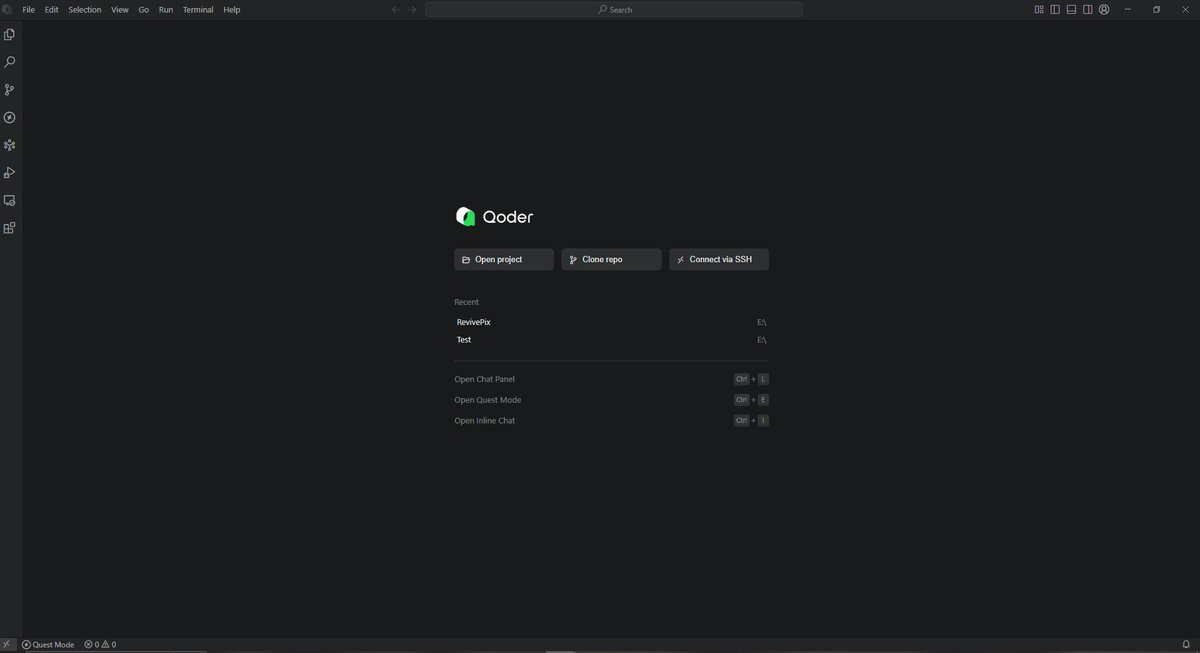Open the Quest compass icon in sidebar
The height and width of the screenshot is (653, 1200).
coord(10,117)
